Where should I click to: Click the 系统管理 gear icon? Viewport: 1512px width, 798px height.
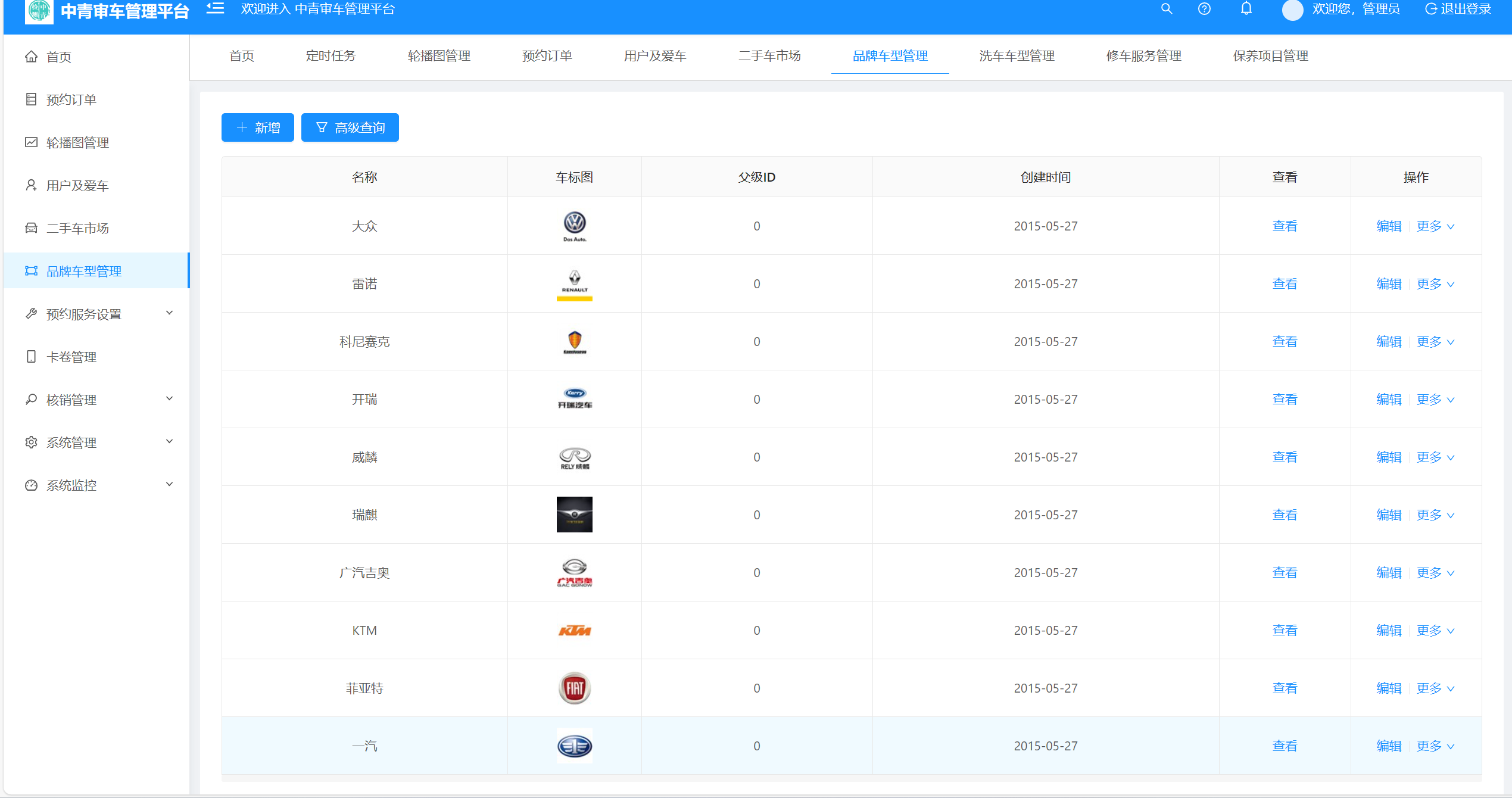click(x=31, y=442)
